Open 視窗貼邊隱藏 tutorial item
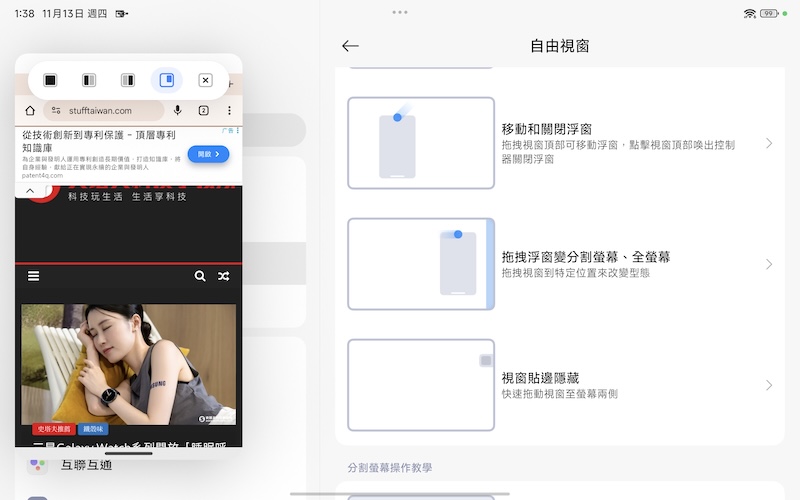Screen dimensions: 800x500 [x=560, y=385]
